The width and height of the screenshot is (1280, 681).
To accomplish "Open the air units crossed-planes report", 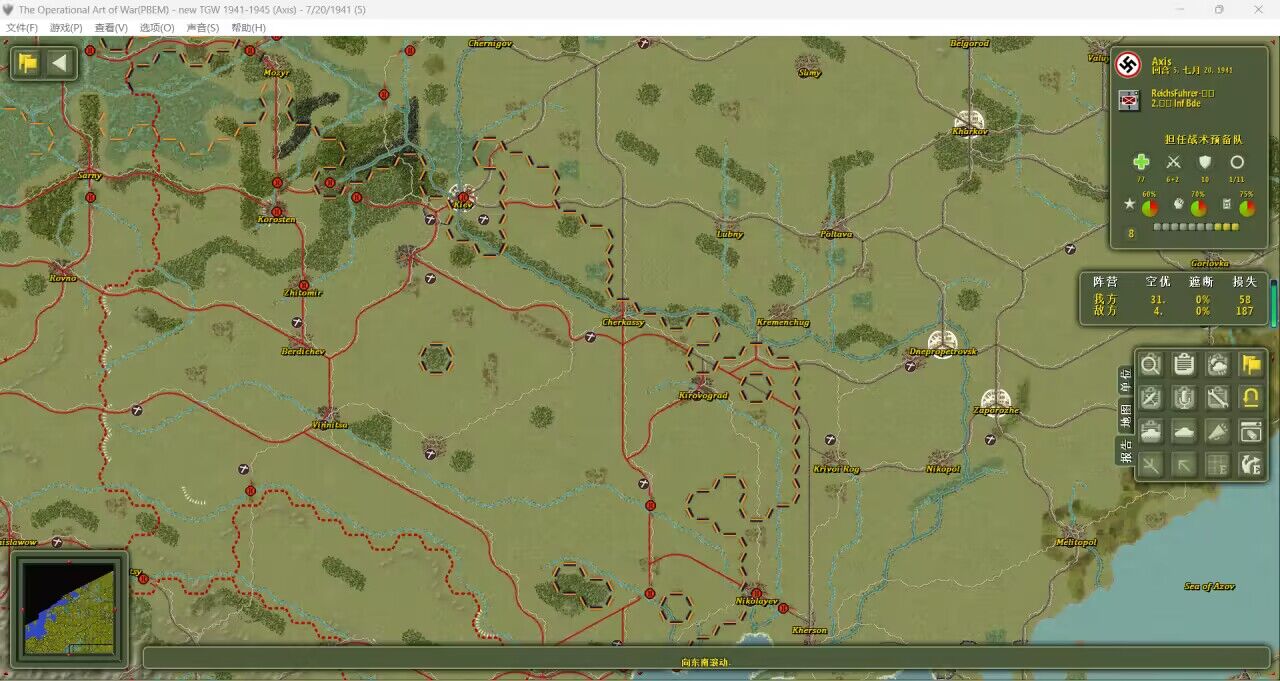I will tap(1151, 398).
